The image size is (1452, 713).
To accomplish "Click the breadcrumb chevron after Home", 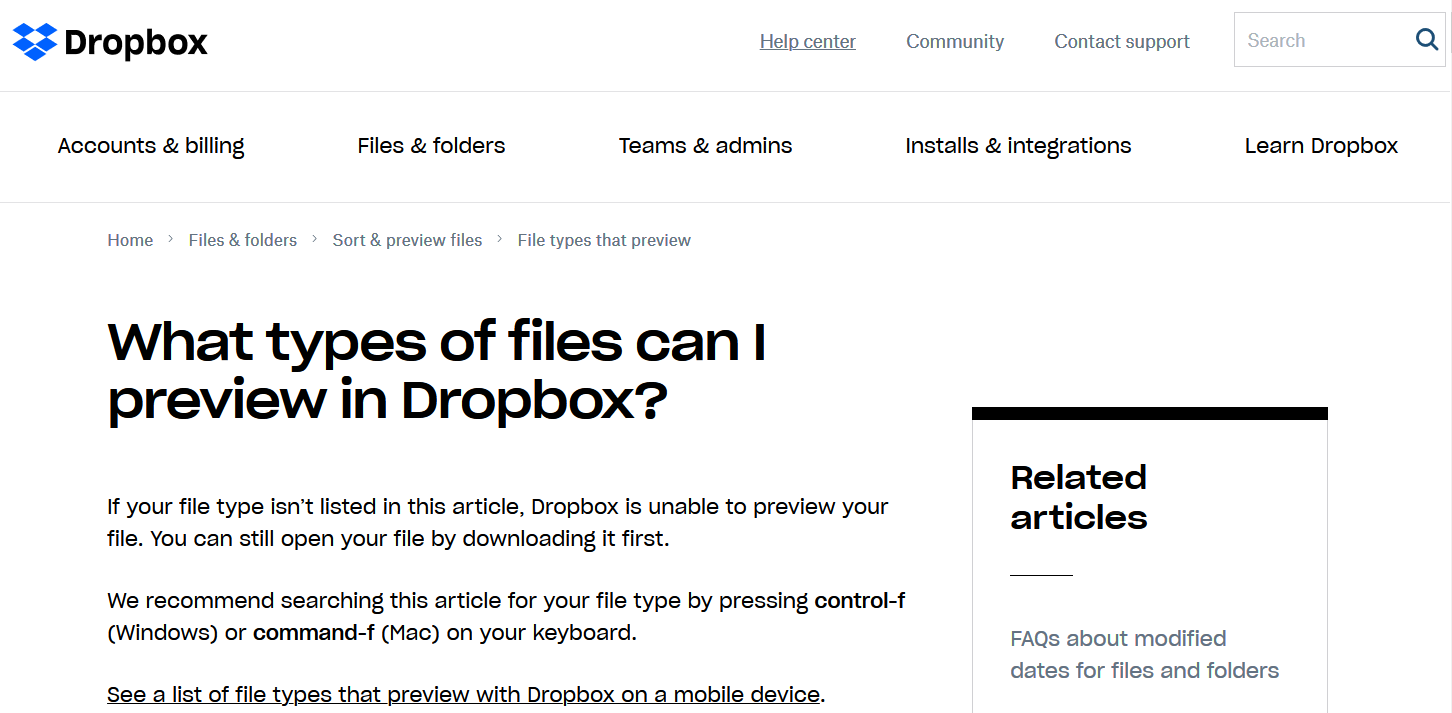I will (x=171, y=240).
